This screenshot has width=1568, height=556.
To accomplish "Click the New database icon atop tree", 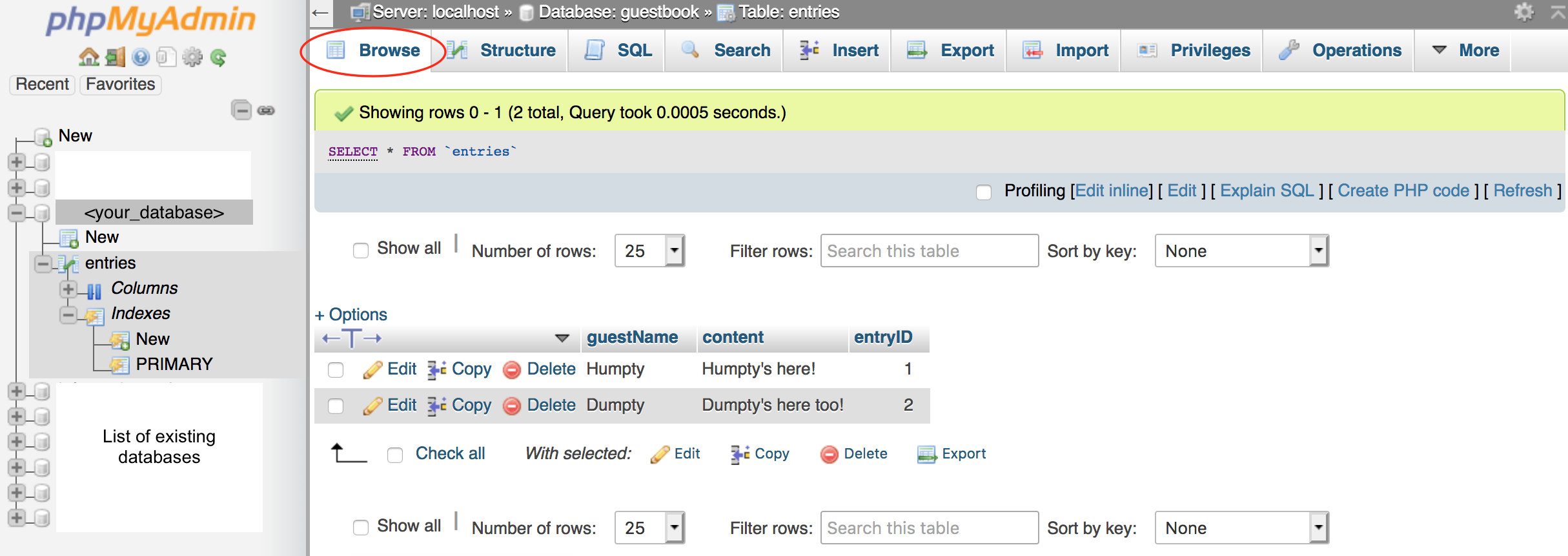I will [43, 137].
